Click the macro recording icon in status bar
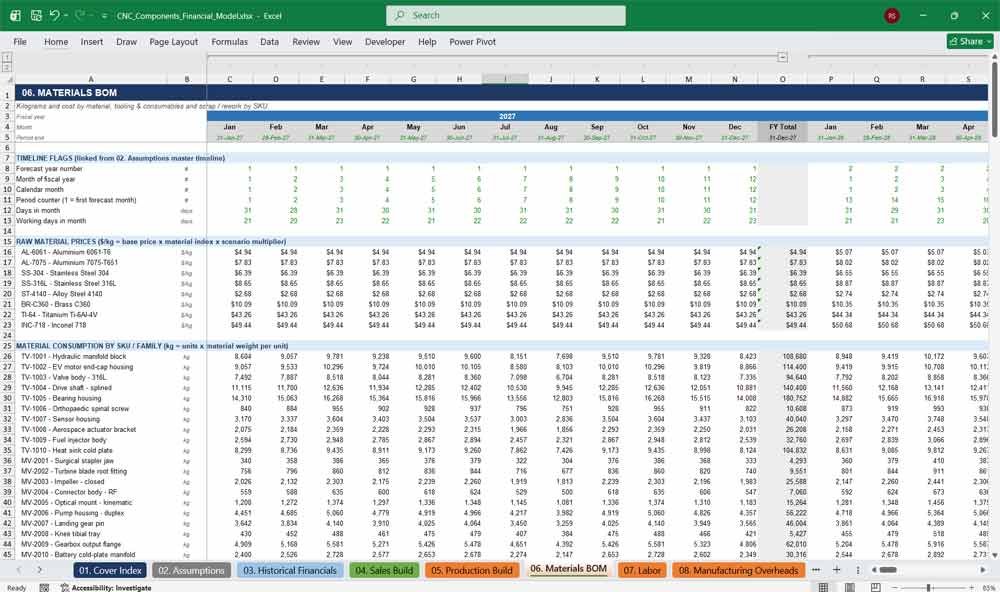The height and width of the screenshot is (592, 1000). tap(44, 588)
